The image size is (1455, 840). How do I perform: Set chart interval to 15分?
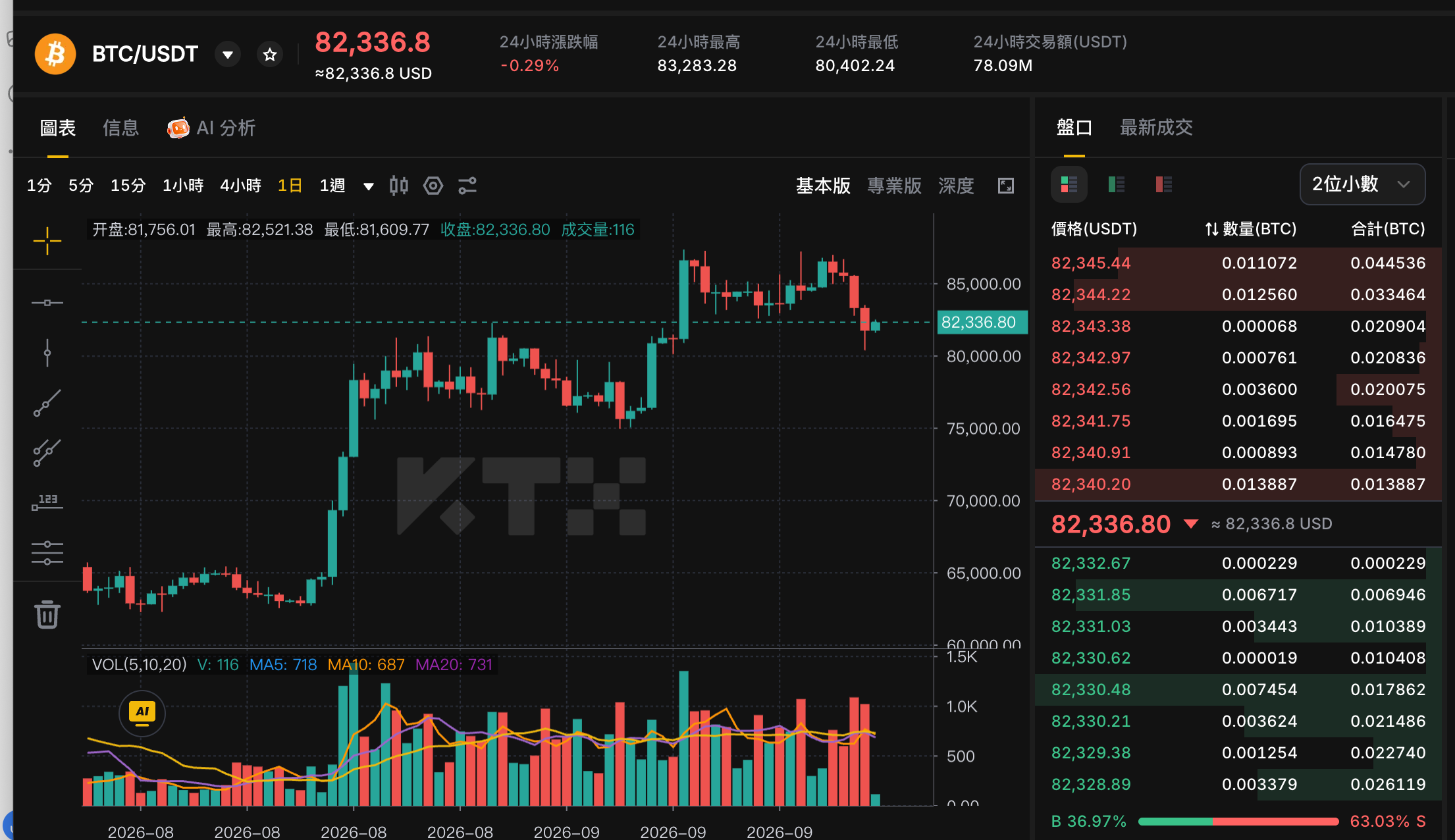tap(128, 186)
